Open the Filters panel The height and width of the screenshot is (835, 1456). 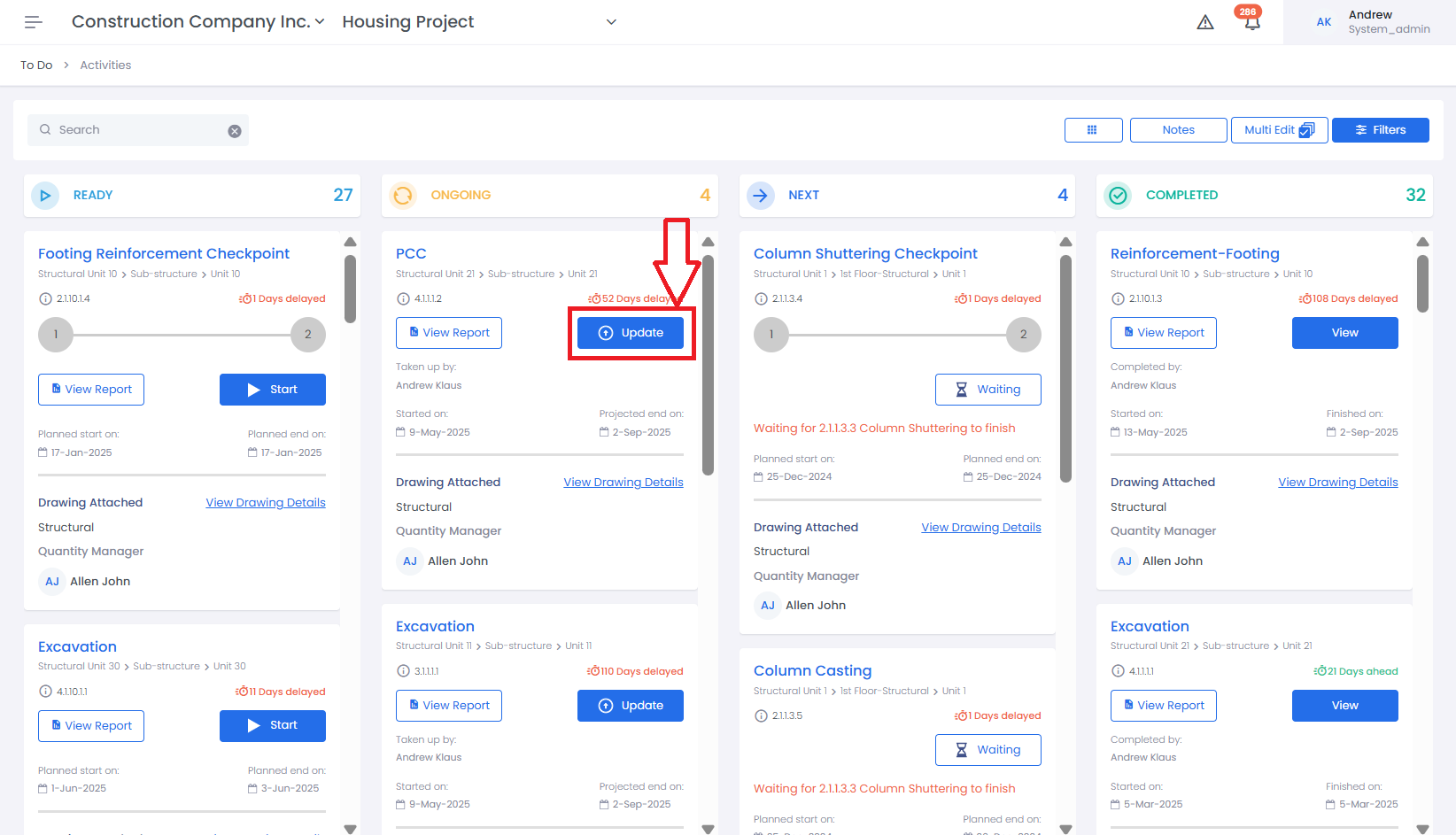1380,130
